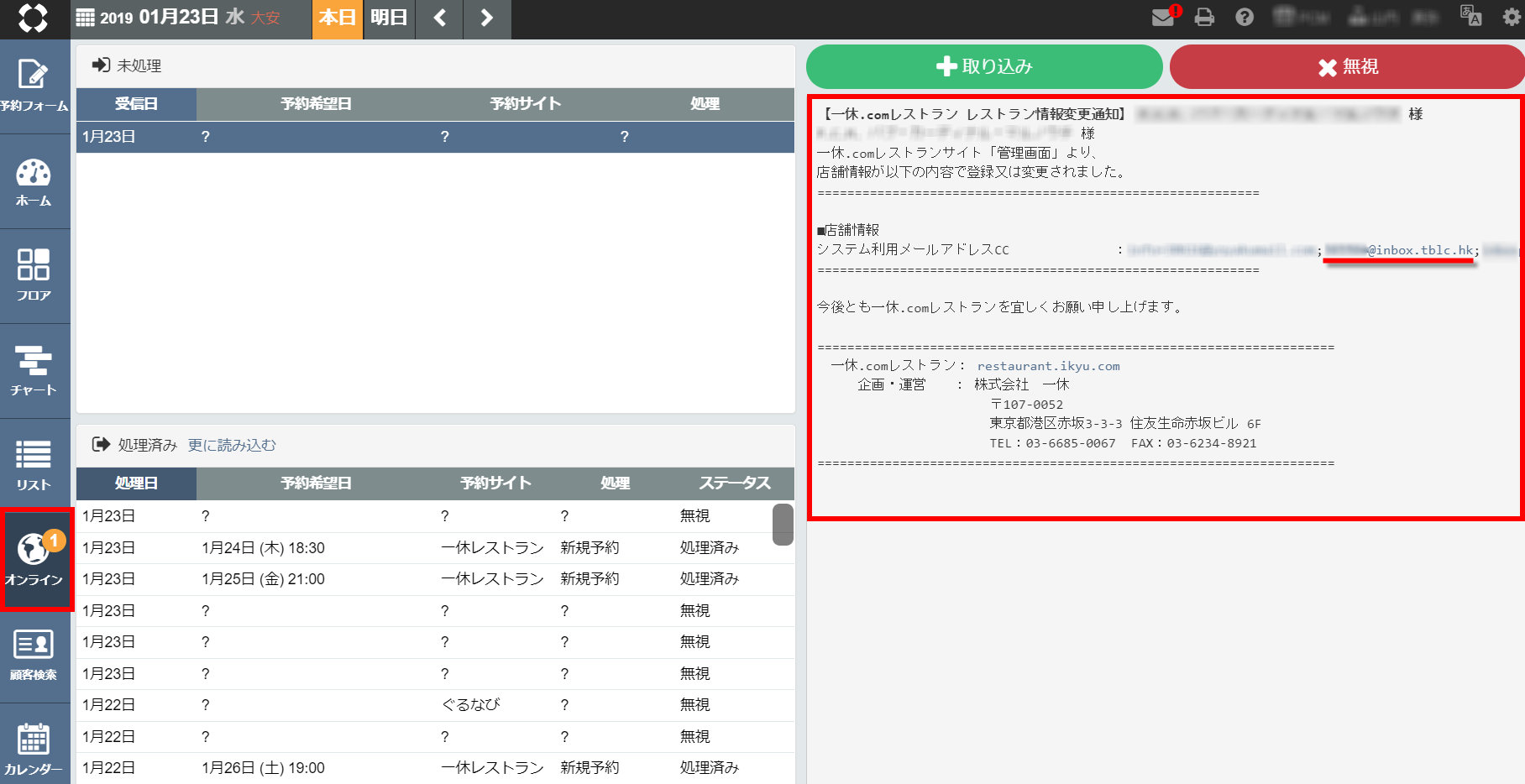The height and width of the screenshot is (784, 1525).
Task: Open カレンダー view
Action: 34,749
